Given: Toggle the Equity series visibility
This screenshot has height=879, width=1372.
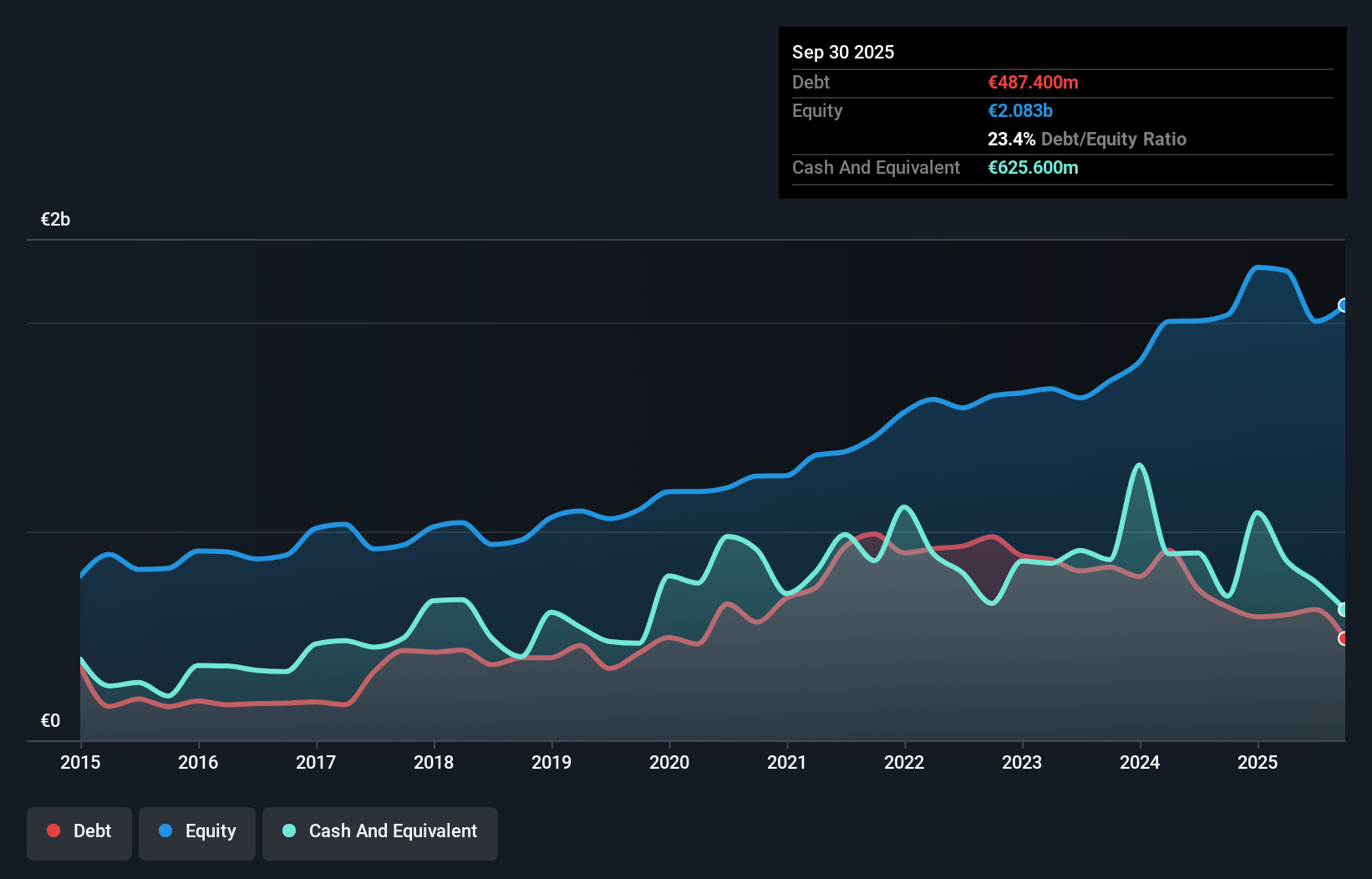Looking at the screenshot, I should tap(196, 833).
